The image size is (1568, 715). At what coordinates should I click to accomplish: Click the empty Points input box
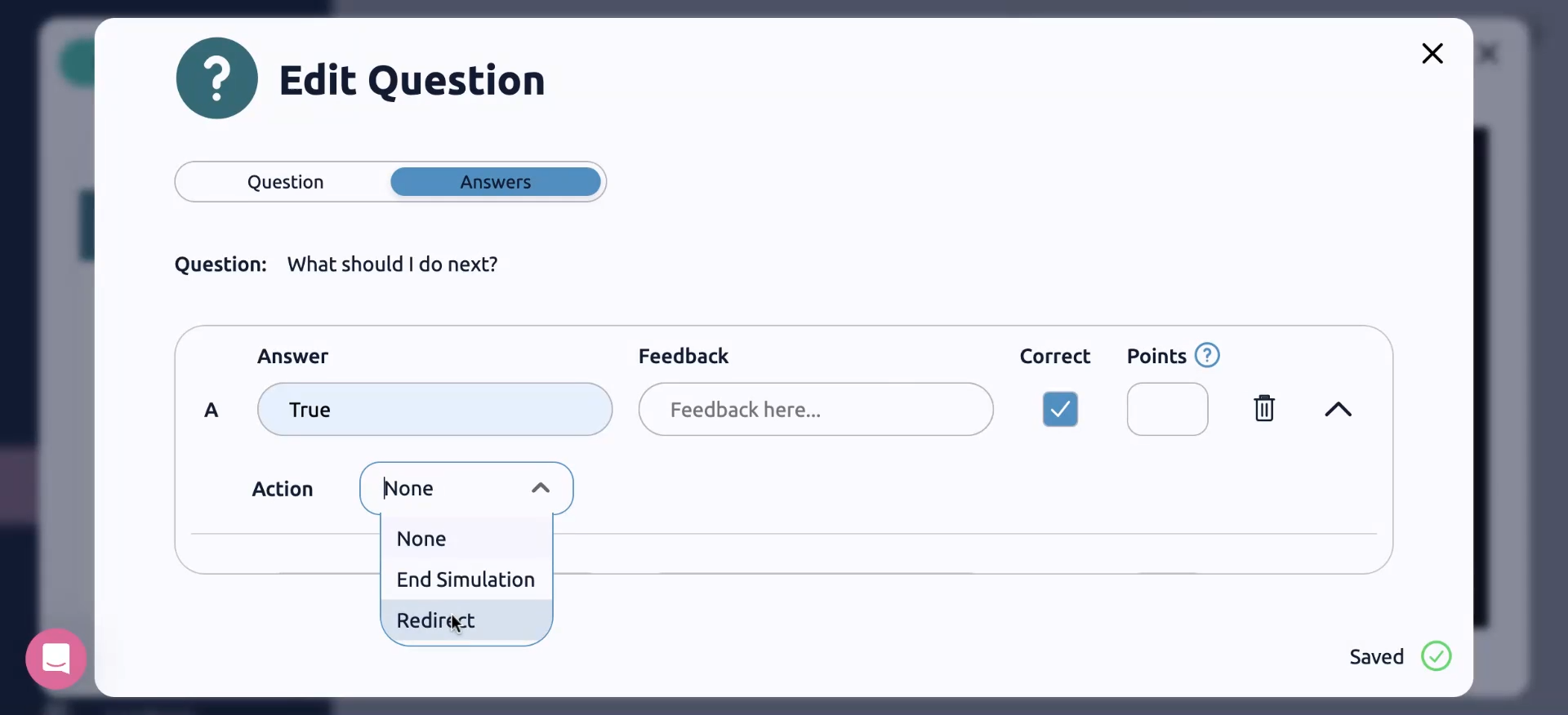pos(1166,409)
